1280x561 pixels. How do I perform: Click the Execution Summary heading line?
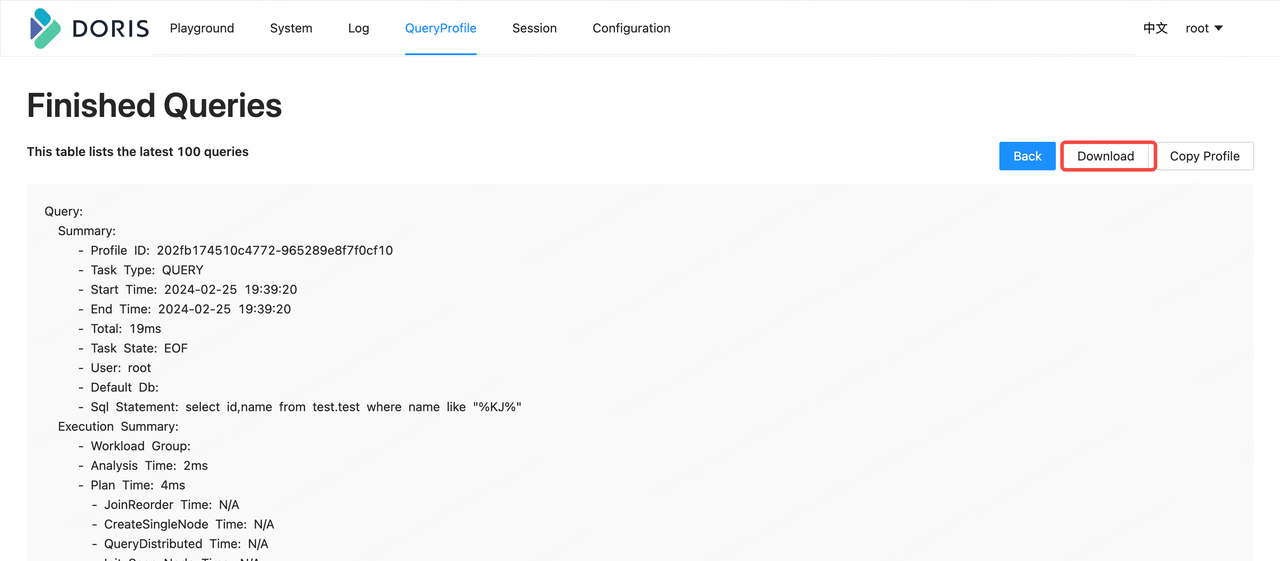(118, 426)
